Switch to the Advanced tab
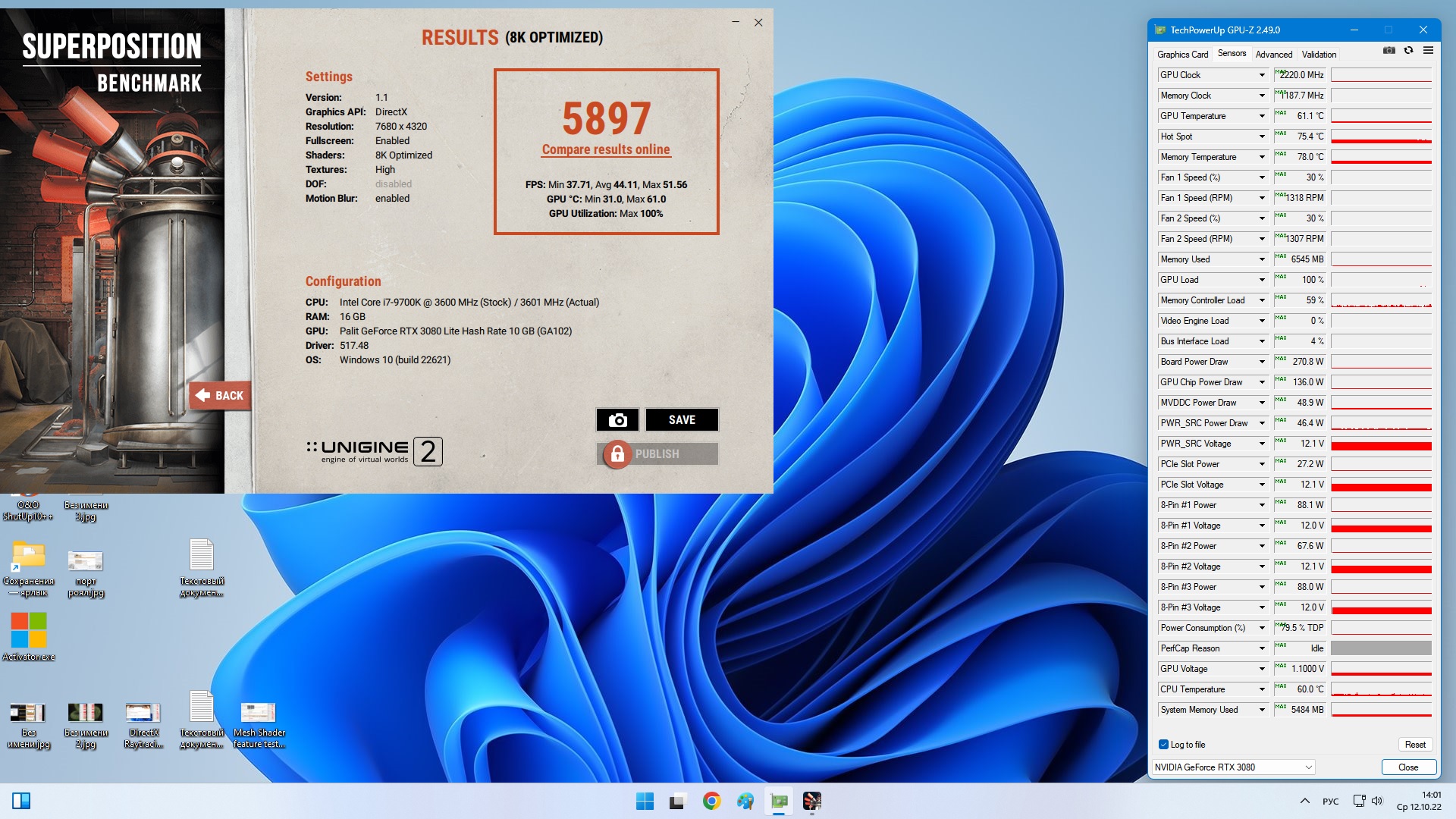Screen dimensions: 1456x819 1273,55
